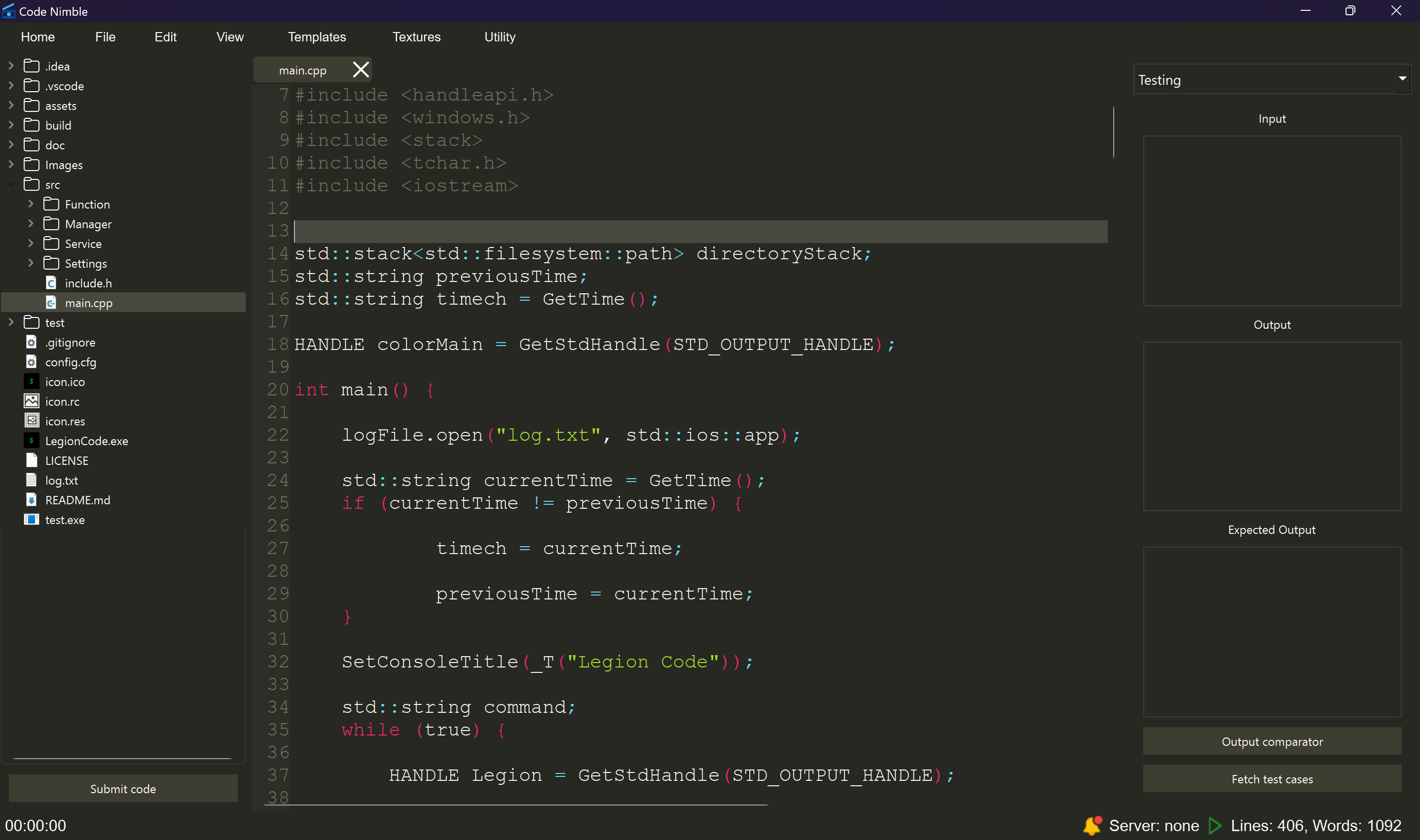Click the Submit code button
Screen dimensions: 1420x840
pyautogui.click(x=123, y=789)
